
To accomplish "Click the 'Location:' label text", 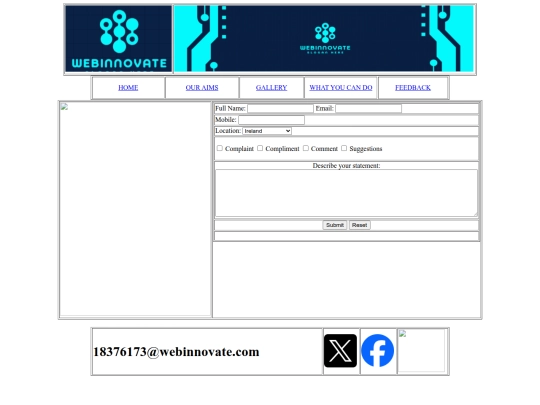I will 228,131.
